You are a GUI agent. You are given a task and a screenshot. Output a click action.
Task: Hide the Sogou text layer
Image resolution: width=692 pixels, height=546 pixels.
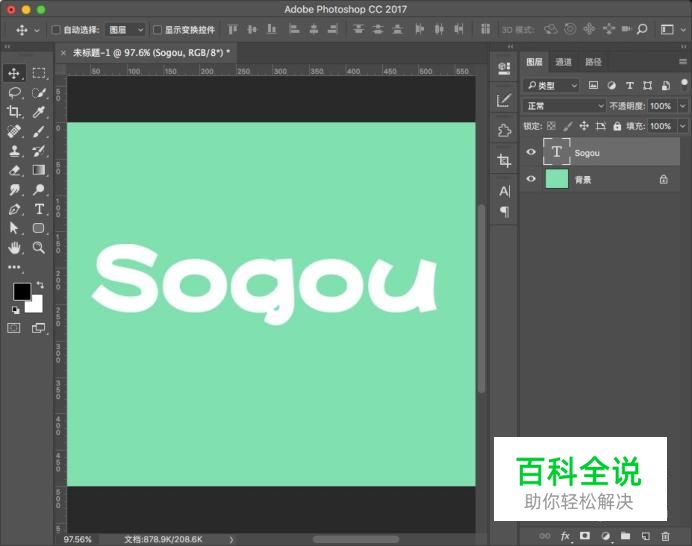[531, 153]
